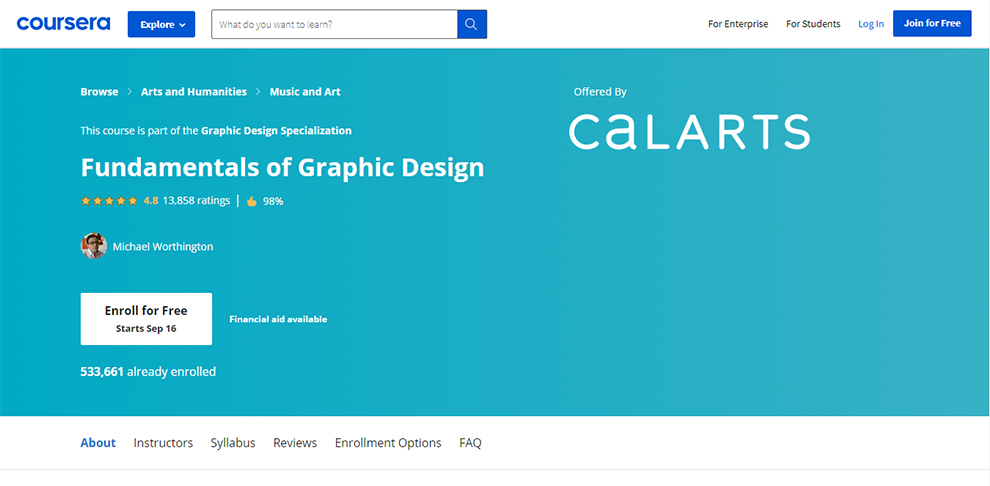Open the For Students link
This screenshot has height=486, width=990.
[x=813, y=24]
